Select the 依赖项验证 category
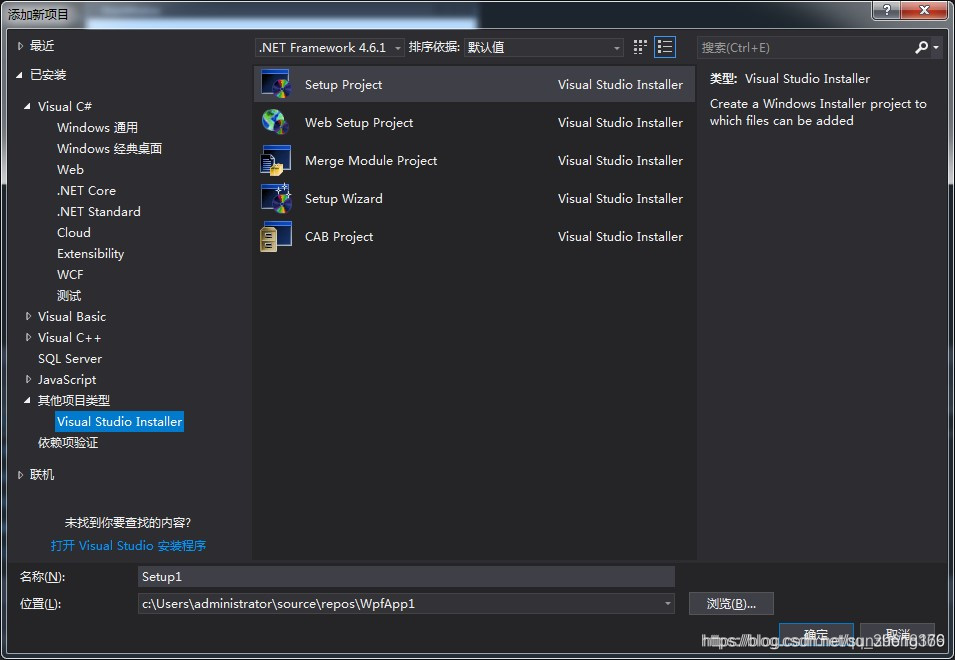The image size is (955, 660). click(68, 443)
